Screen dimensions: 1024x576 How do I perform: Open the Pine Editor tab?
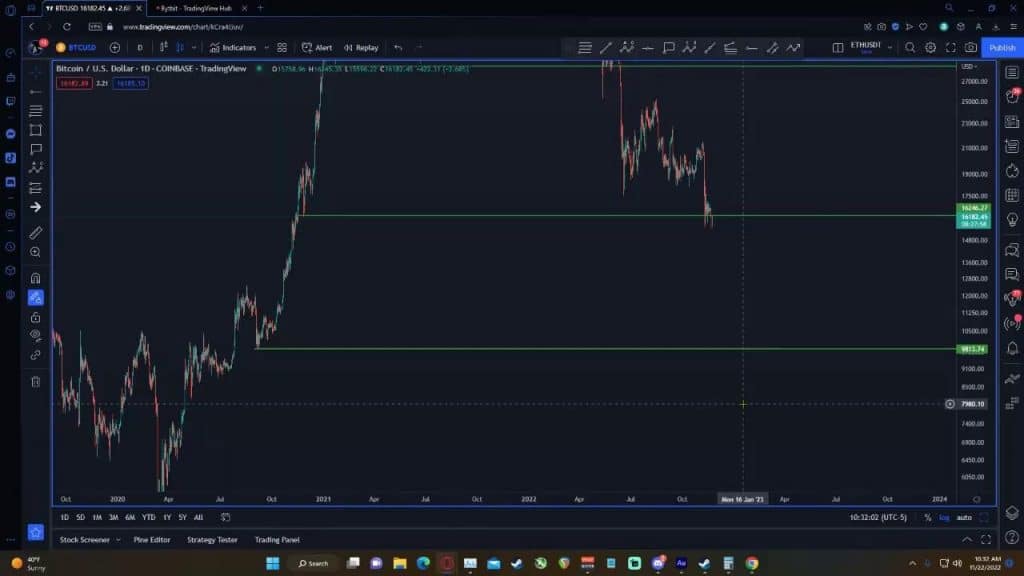(x=152, y=540)
